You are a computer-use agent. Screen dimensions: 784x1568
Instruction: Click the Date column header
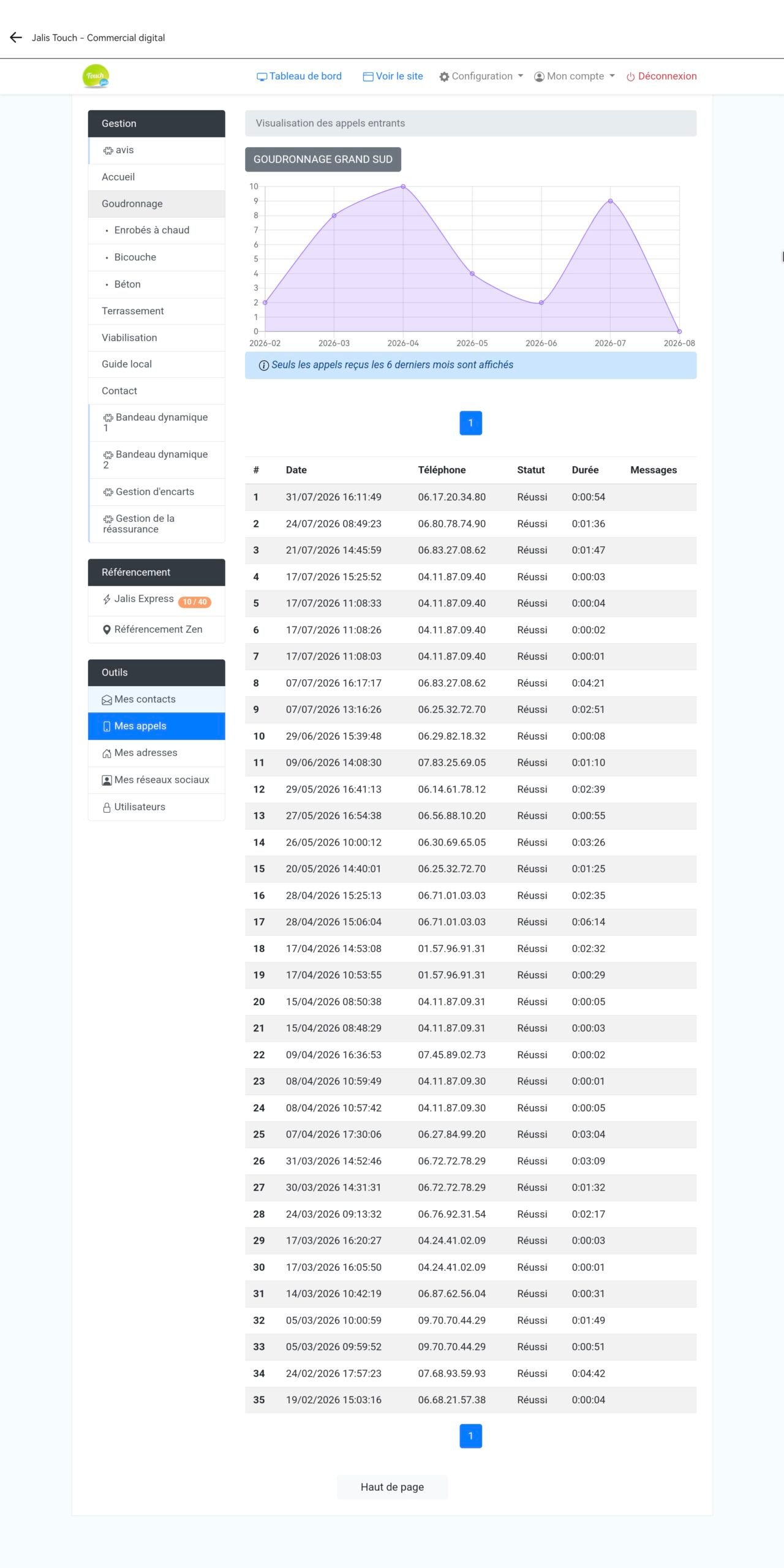click(x=296, y=470)
